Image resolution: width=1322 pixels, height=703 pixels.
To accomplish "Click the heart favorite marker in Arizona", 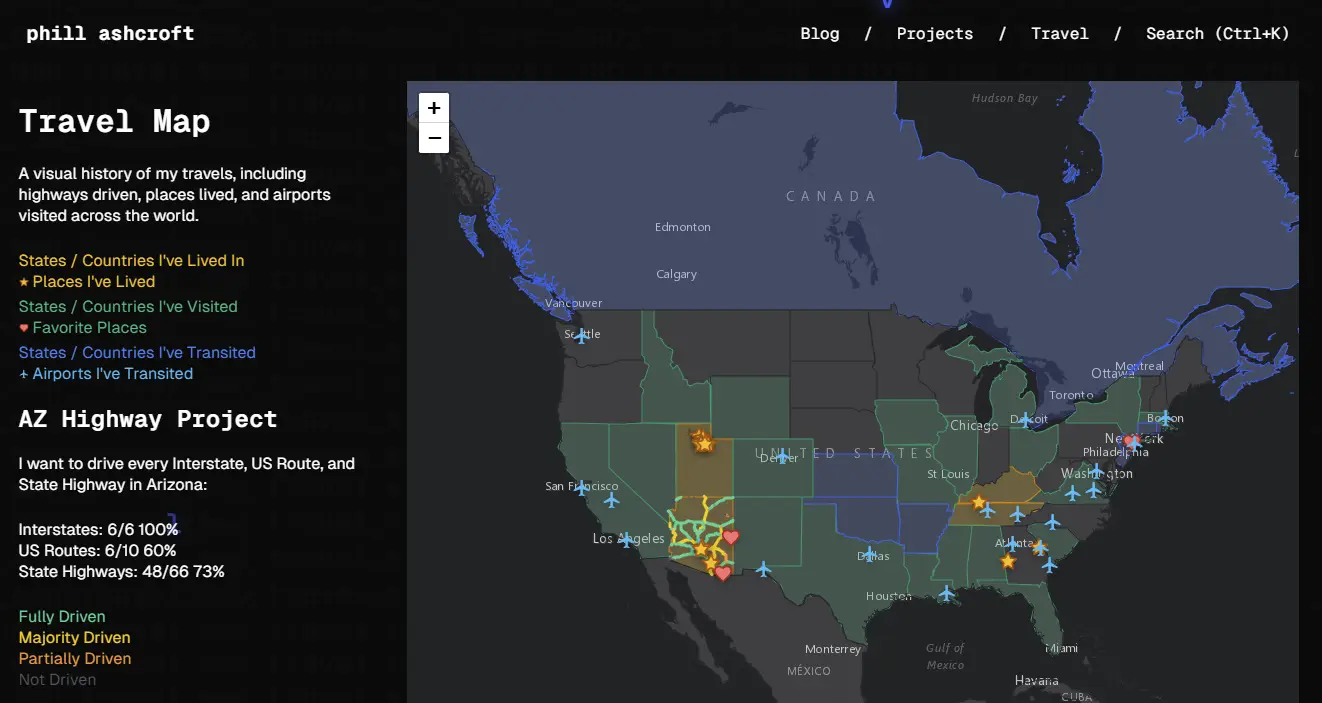I will point(732,536).
